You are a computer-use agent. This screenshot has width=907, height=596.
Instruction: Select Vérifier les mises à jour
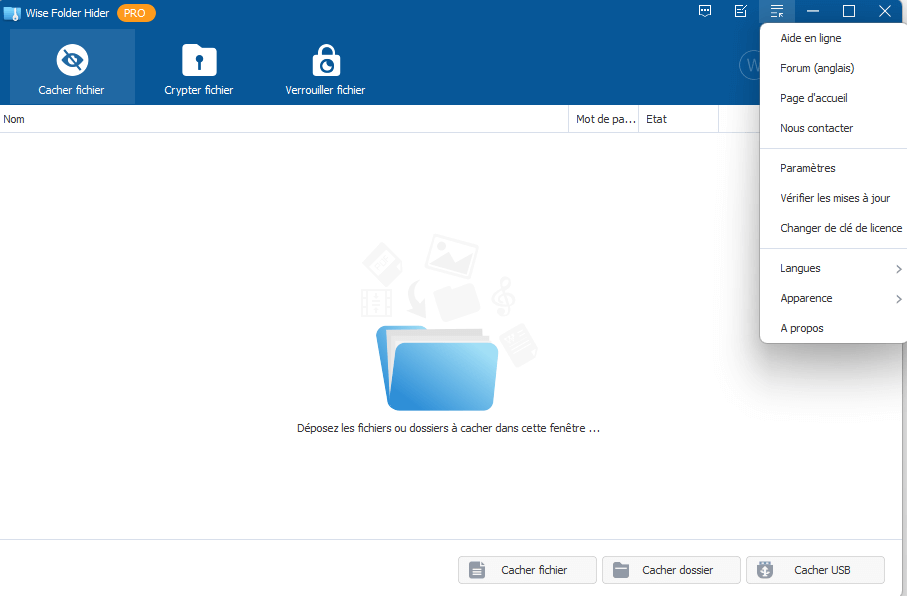click(x=840, y=197)
